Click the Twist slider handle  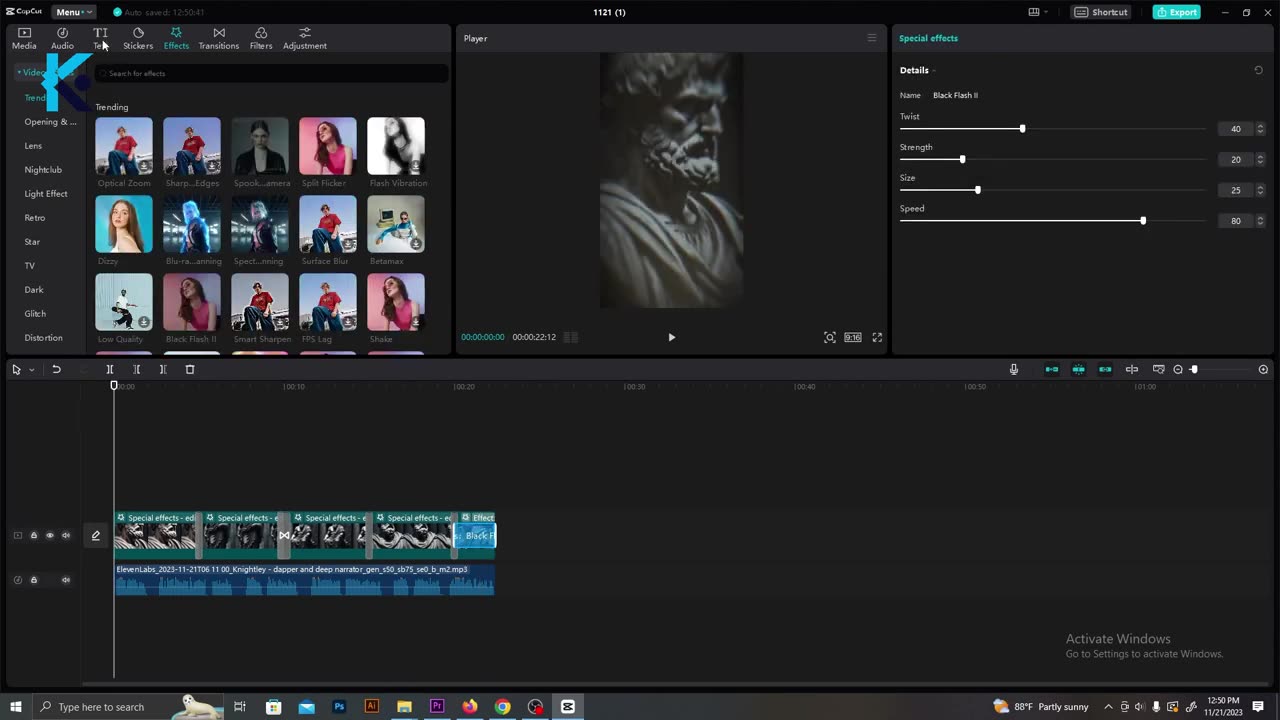pos(1022,129)
